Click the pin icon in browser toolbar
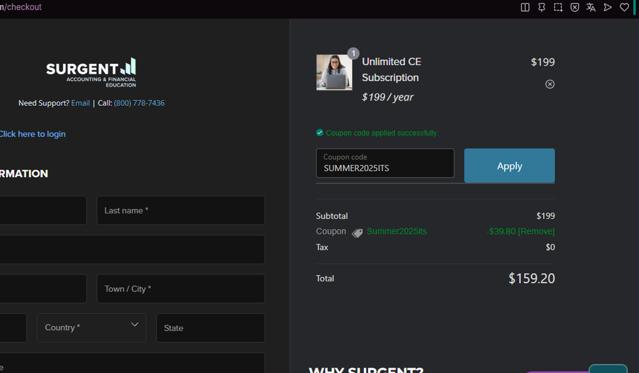 [x=542, y=7]
